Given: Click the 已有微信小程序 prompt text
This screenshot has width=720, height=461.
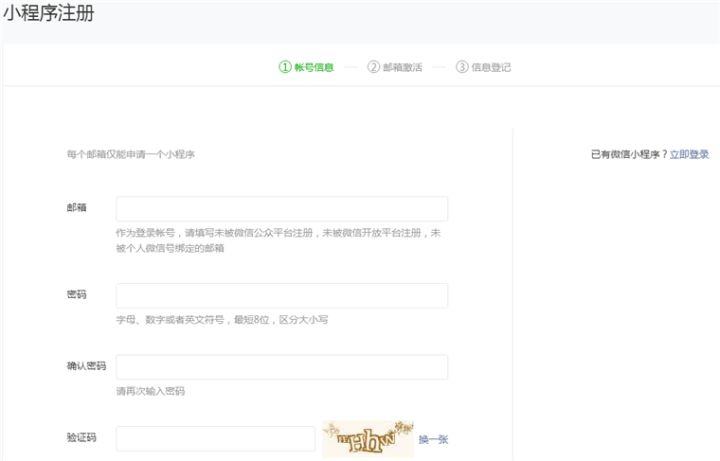Looking at the screenshot, I should (x=628, y=154).
